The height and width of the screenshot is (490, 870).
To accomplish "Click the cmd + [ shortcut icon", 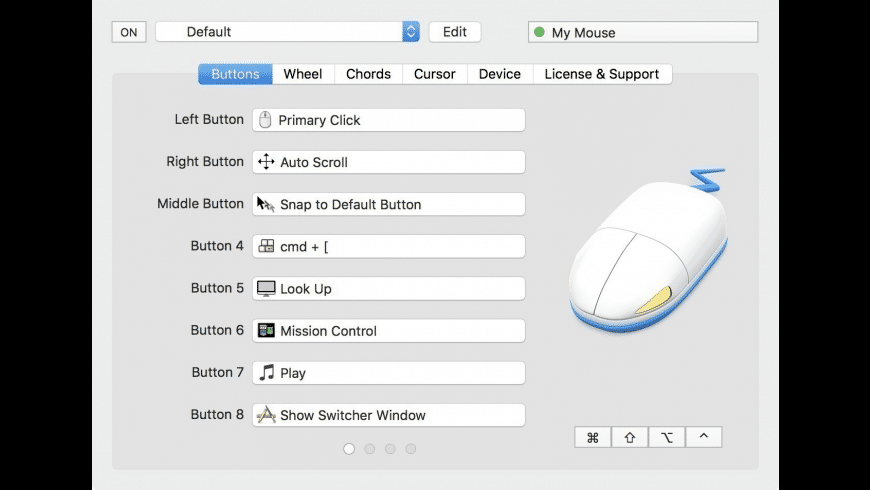I will 266,246.
